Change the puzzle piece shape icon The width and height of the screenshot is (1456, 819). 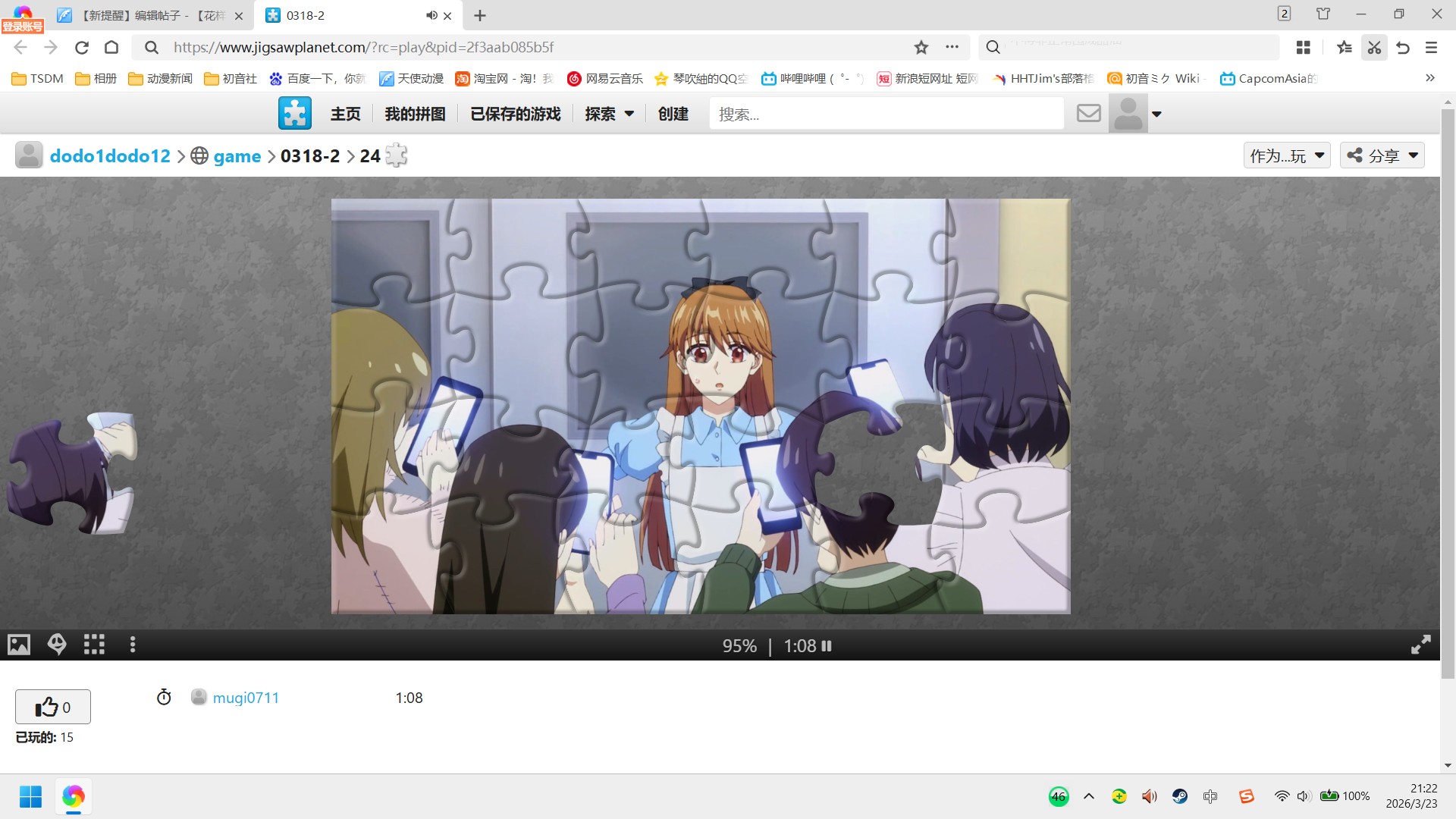click(396, 155)
